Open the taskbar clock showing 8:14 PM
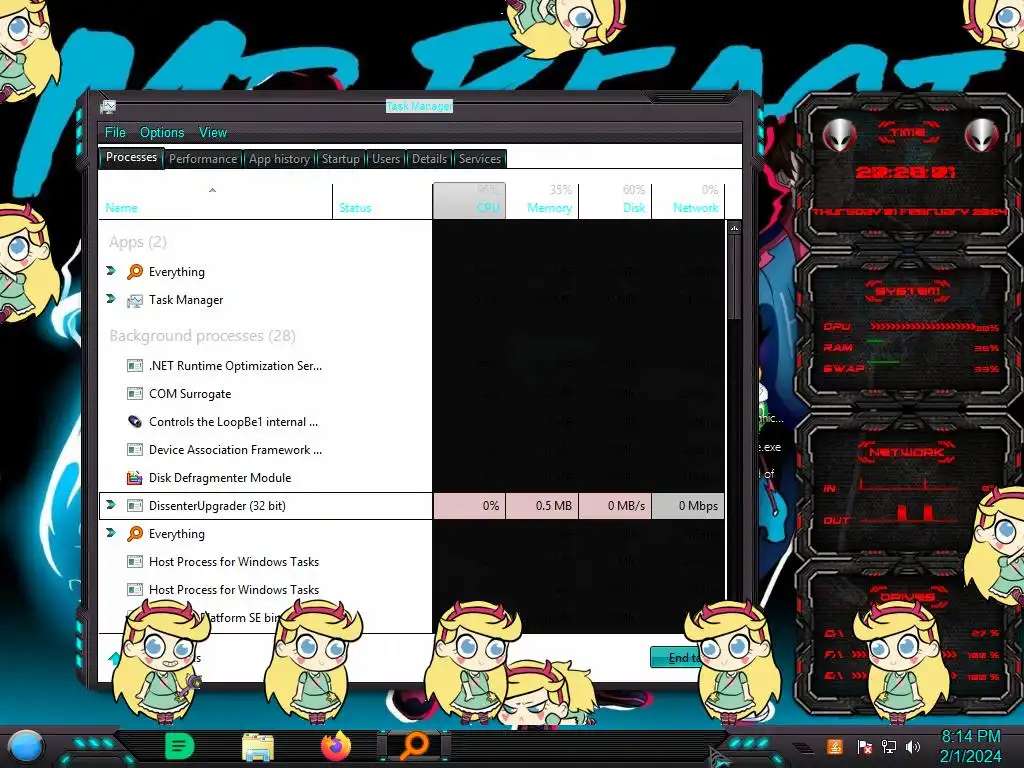 click(970, 746)
